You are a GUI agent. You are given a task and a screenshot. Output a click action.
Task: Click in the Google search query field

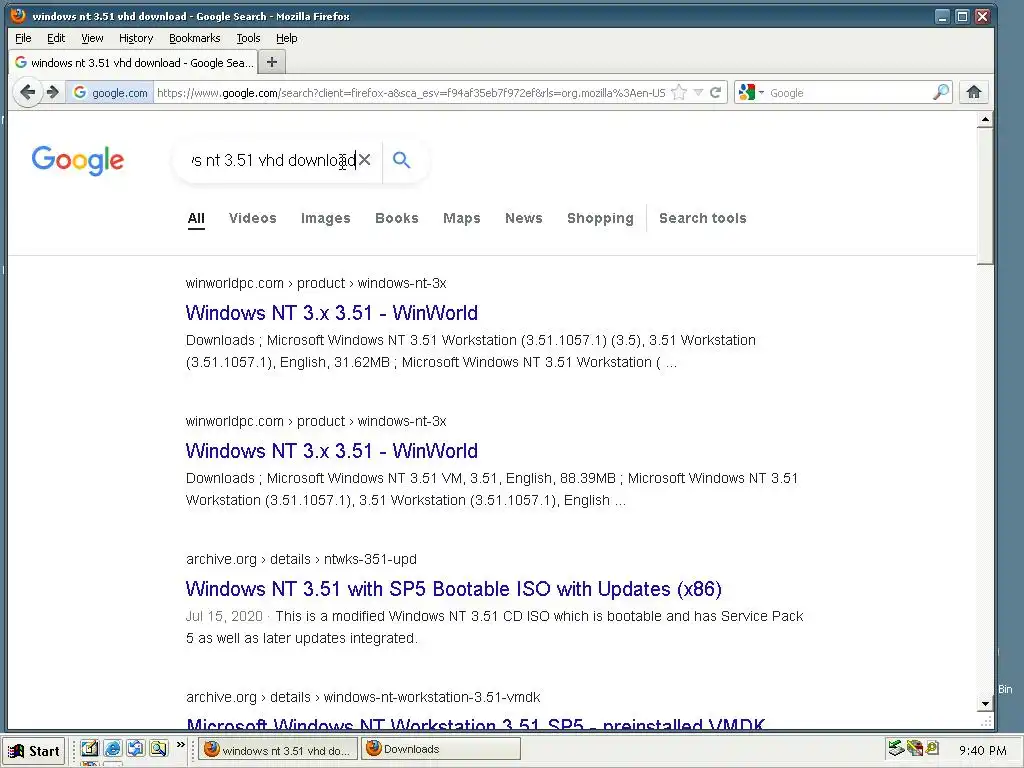273,160
